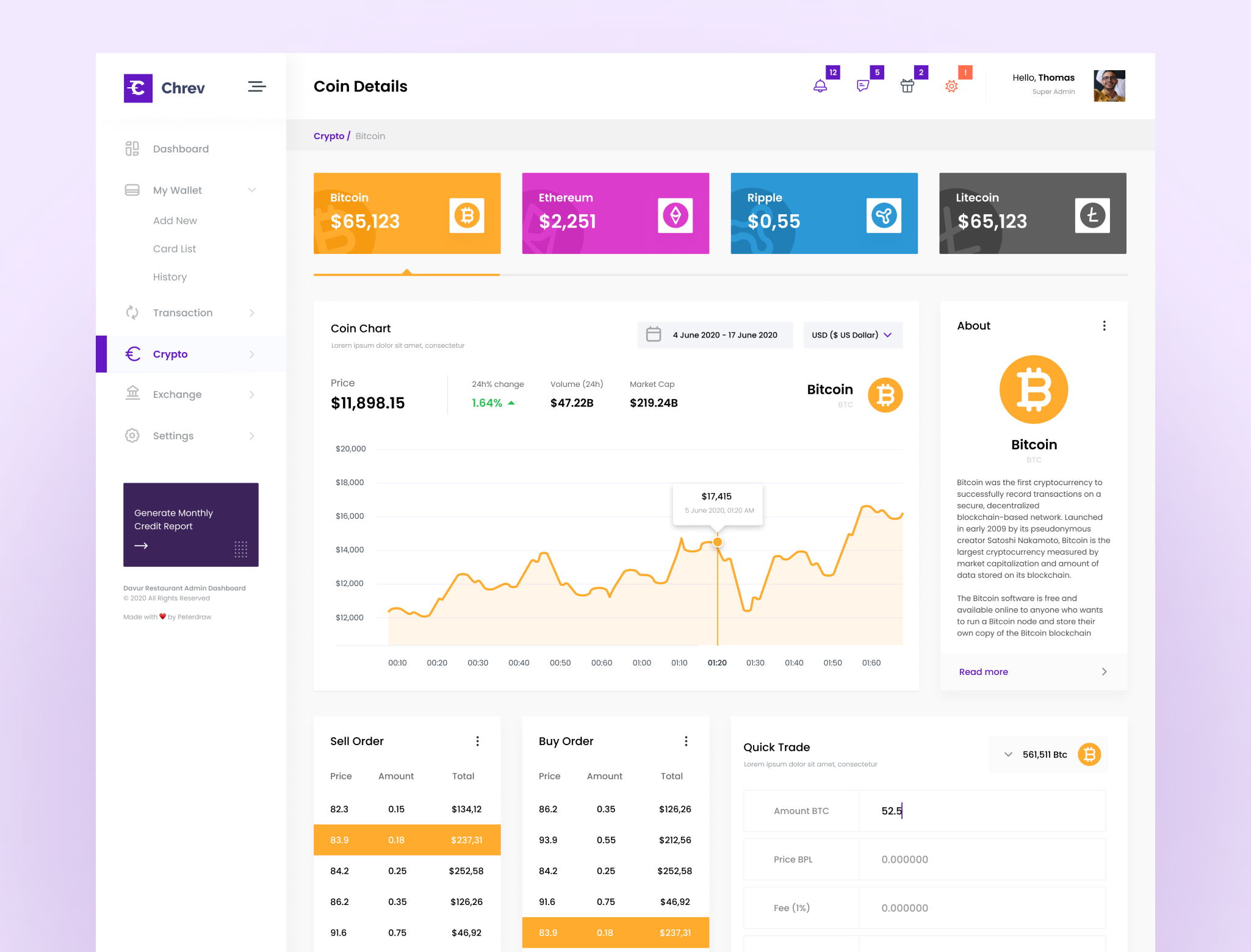Click the Bitcoin icon on the orange card
This screenshot has height=952, width=1251.
click(x=466, y=215)
